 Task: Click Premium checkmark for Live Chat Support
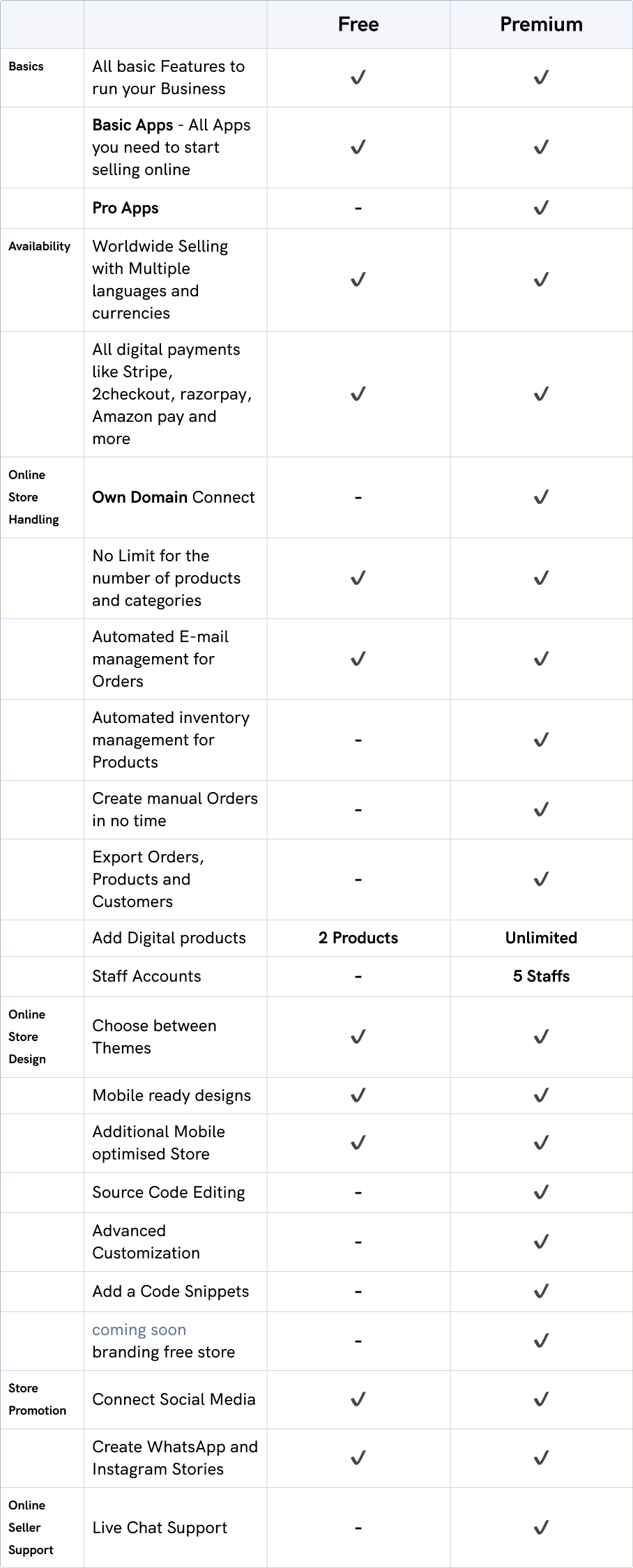tap(541, 1528)
